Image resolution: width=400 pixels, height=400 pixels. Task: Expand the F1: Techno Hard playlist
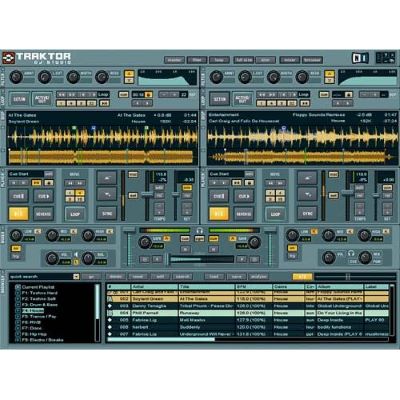point(18,293)
